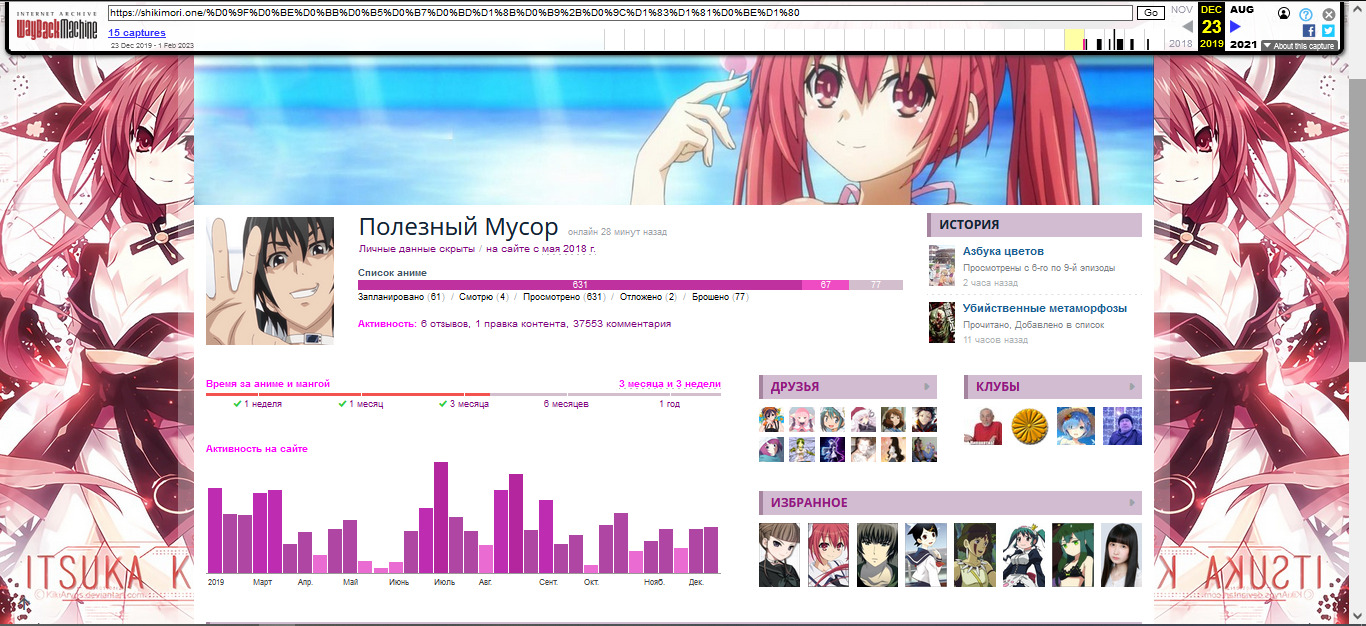Click the Wayback URL input field
The height and width of the screenshot is (626, 1366).
[x=620, y=13]
